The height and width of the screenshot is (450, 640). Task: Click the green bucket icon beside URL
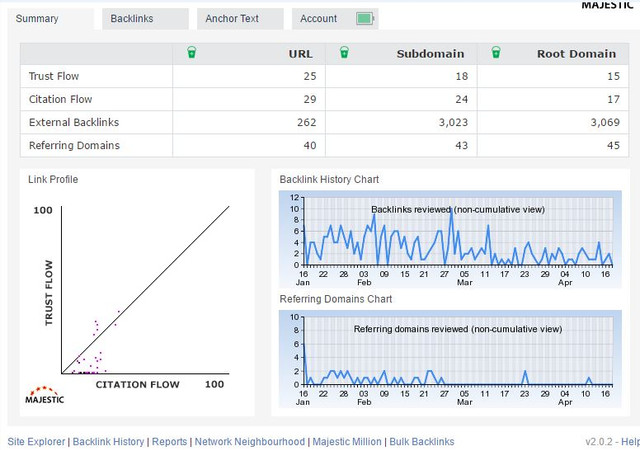pyautogui.click(x=191, y=52)
